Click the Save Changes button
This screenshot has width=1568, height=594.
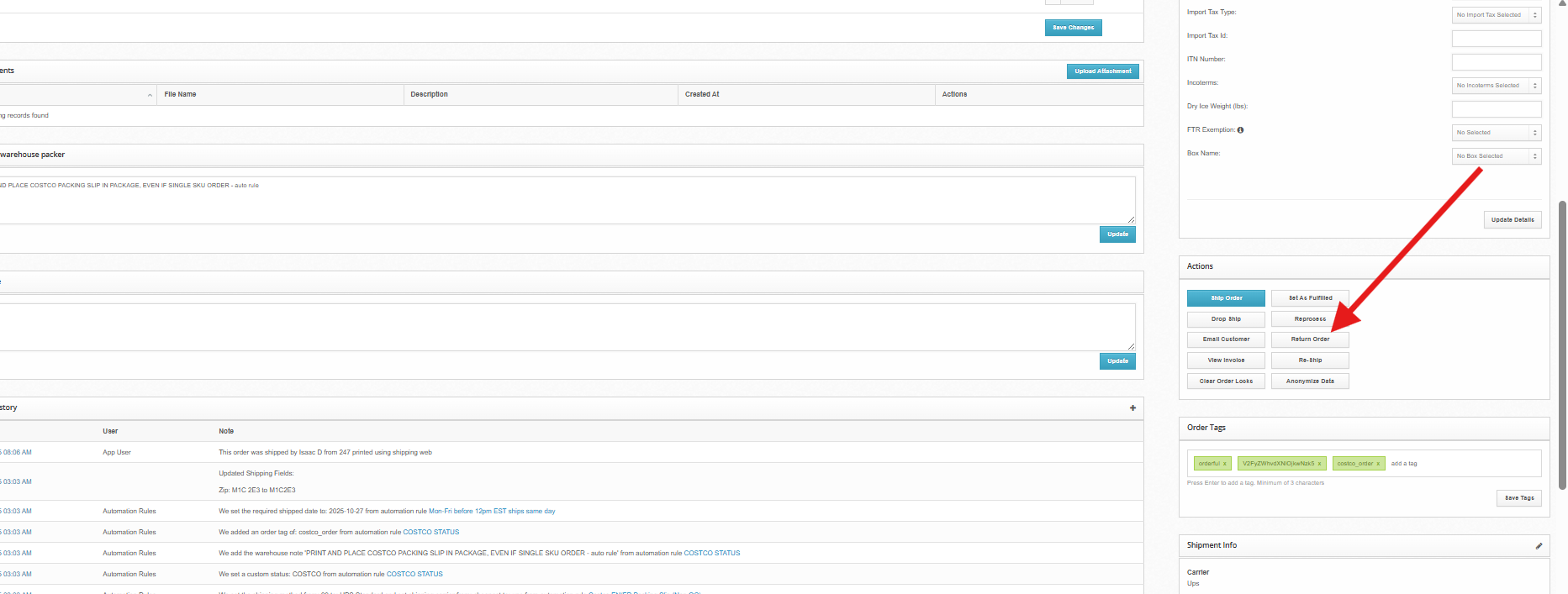coord(1074,28)
